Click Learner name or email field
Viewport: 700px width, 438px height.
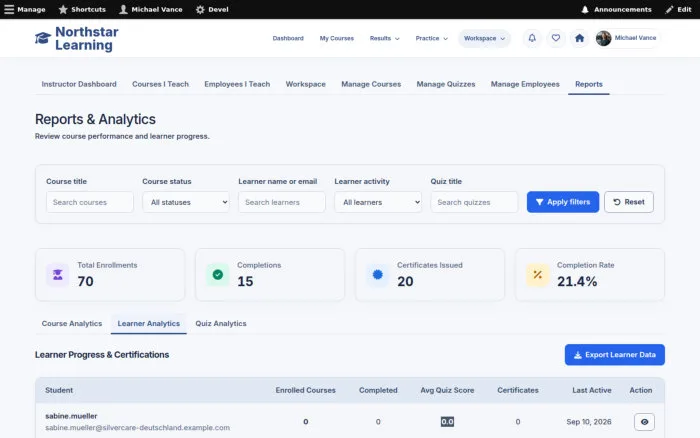coord(282,202)
